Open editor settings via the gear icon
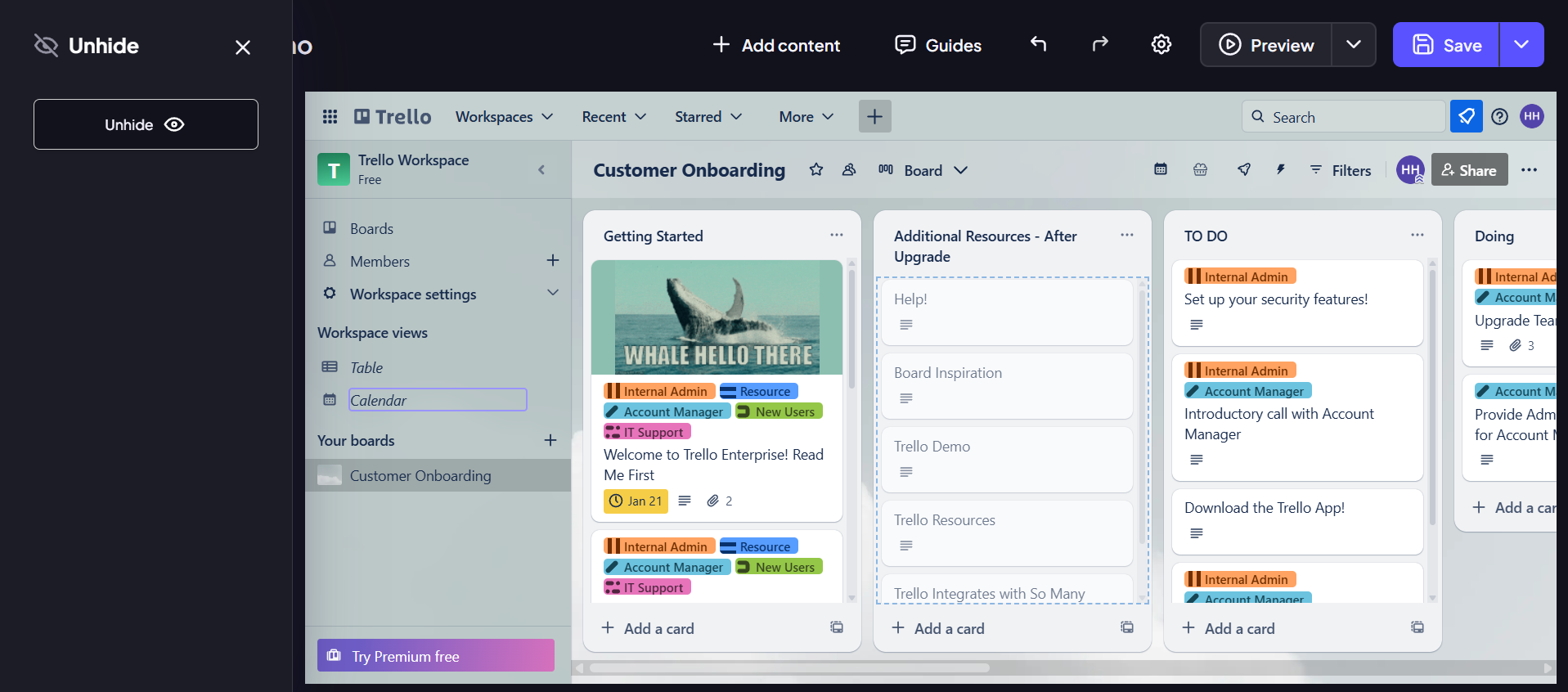The height and width of the screenshot is (692, 1568). pos(1161,44)
